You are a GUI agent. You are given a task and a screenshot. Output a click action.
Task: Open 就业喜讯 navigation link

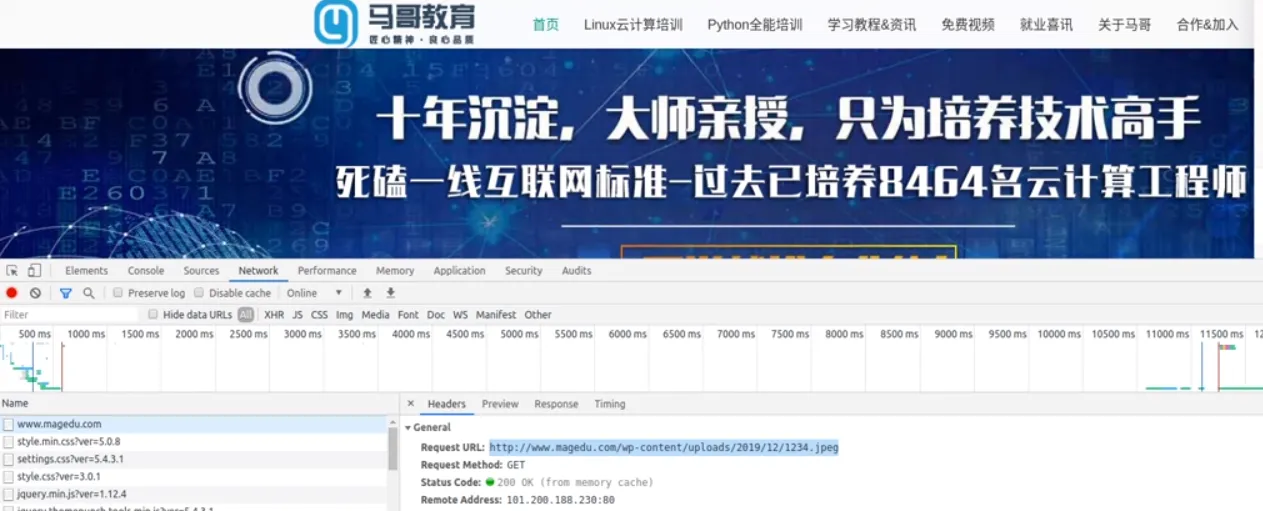point(1046,25)
